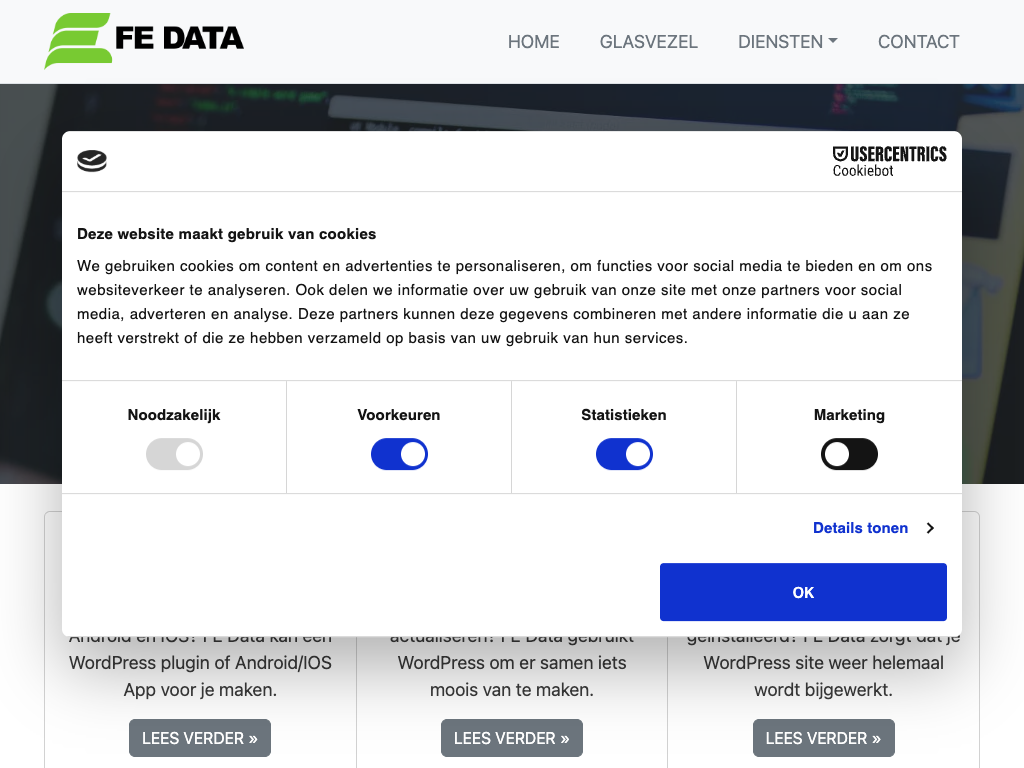Click the cookie notice heading text

pos(227,234)
